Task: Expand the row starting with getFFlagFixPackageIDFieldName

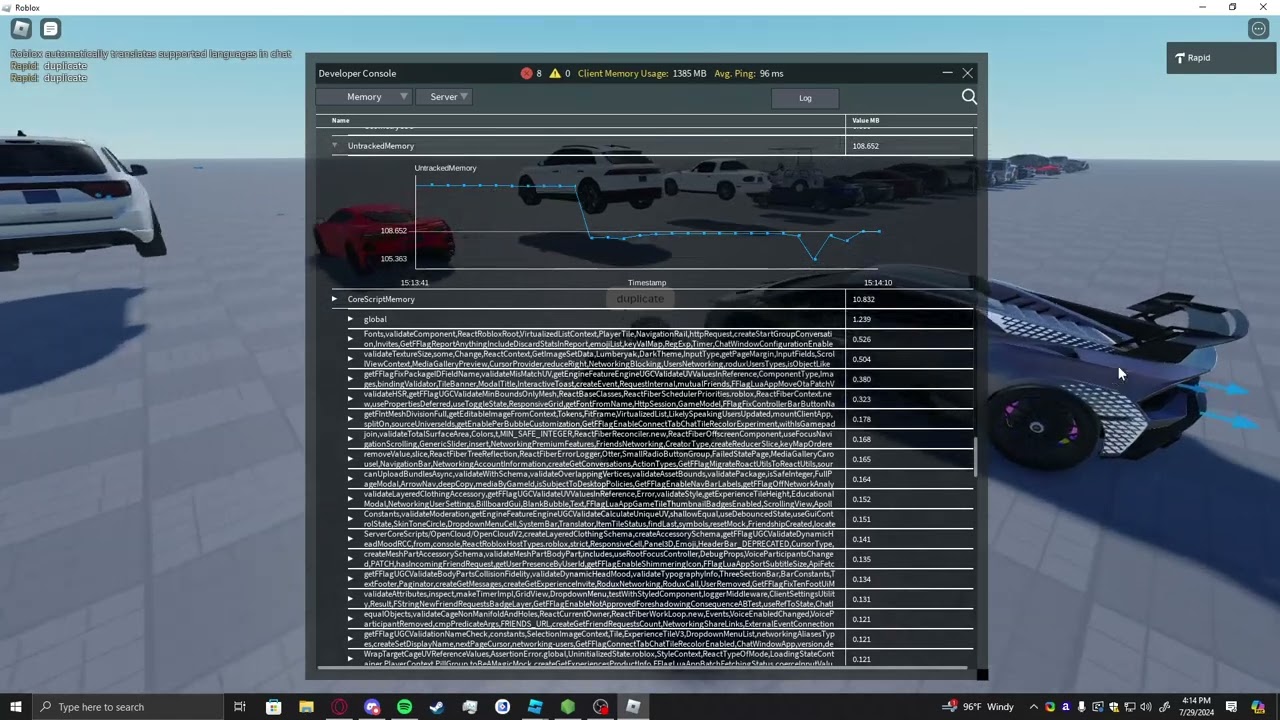Action: [x=350, y=379]
